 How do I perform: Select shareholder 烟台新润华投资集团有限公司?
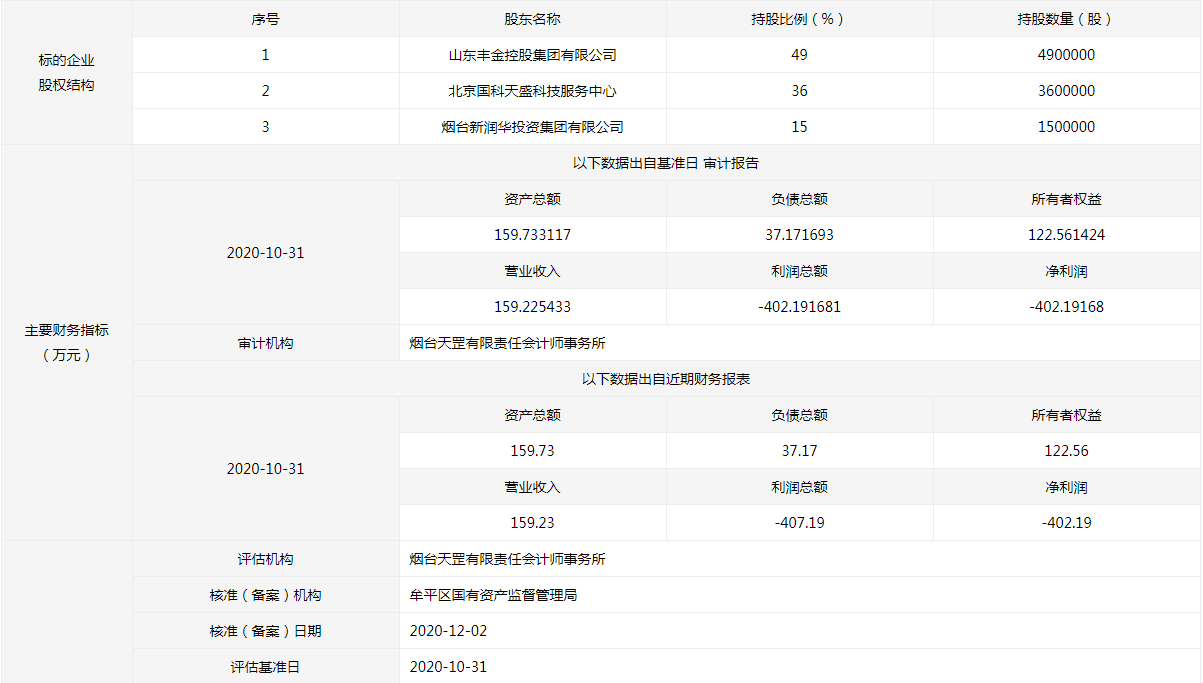(x=532, y=127)
